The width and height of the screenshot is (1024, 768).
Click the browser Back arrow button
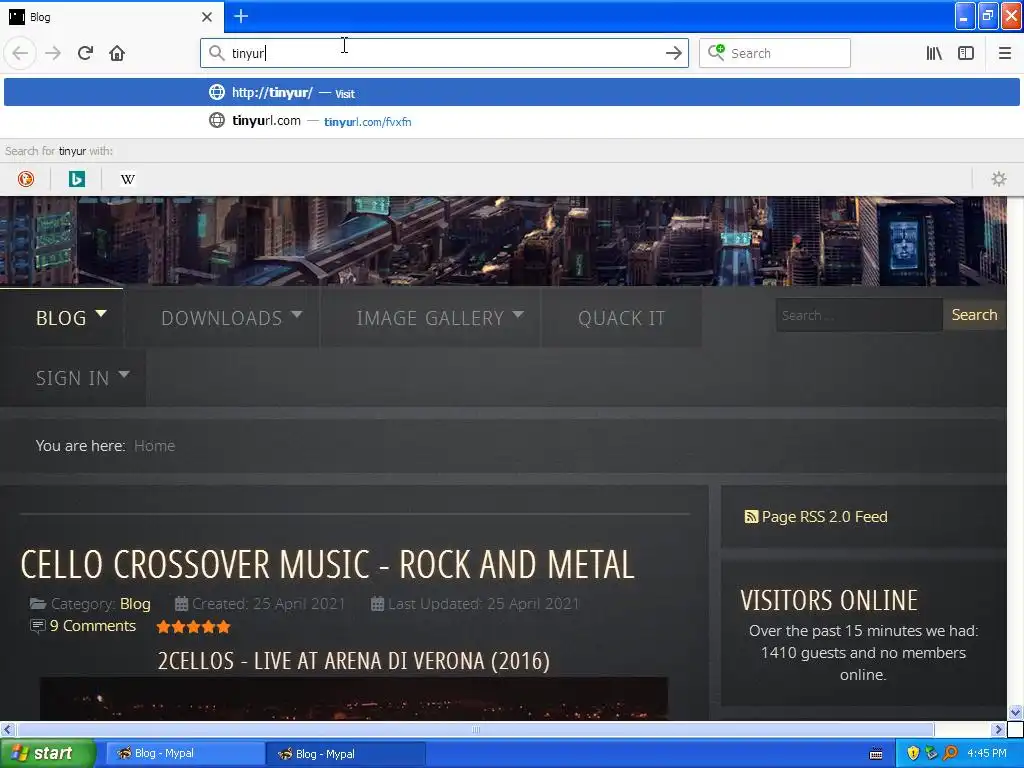(20, 53)
